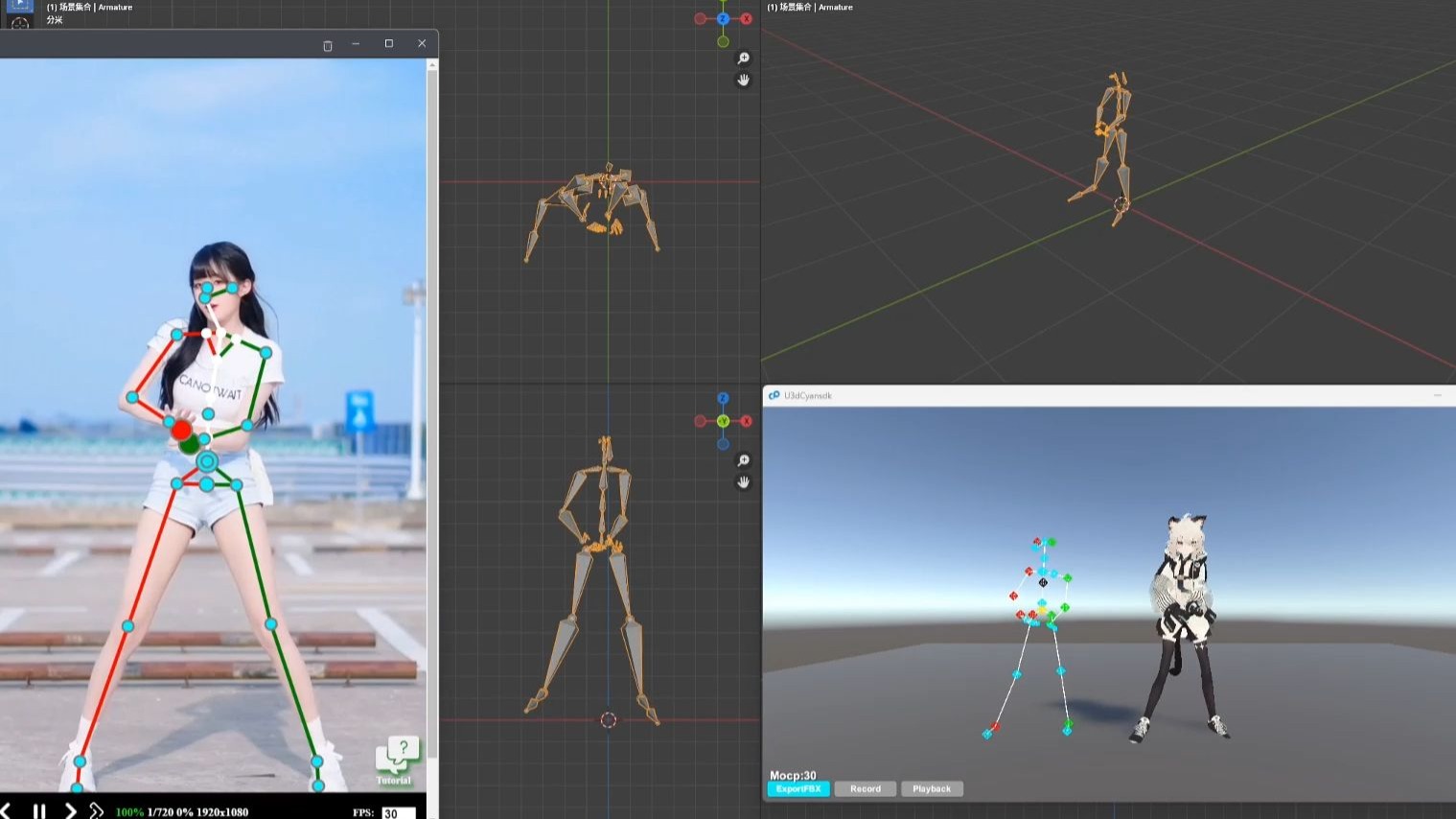Screen dimensions: 1456x819
Task: Step to the next video frame
Action: 70,811
